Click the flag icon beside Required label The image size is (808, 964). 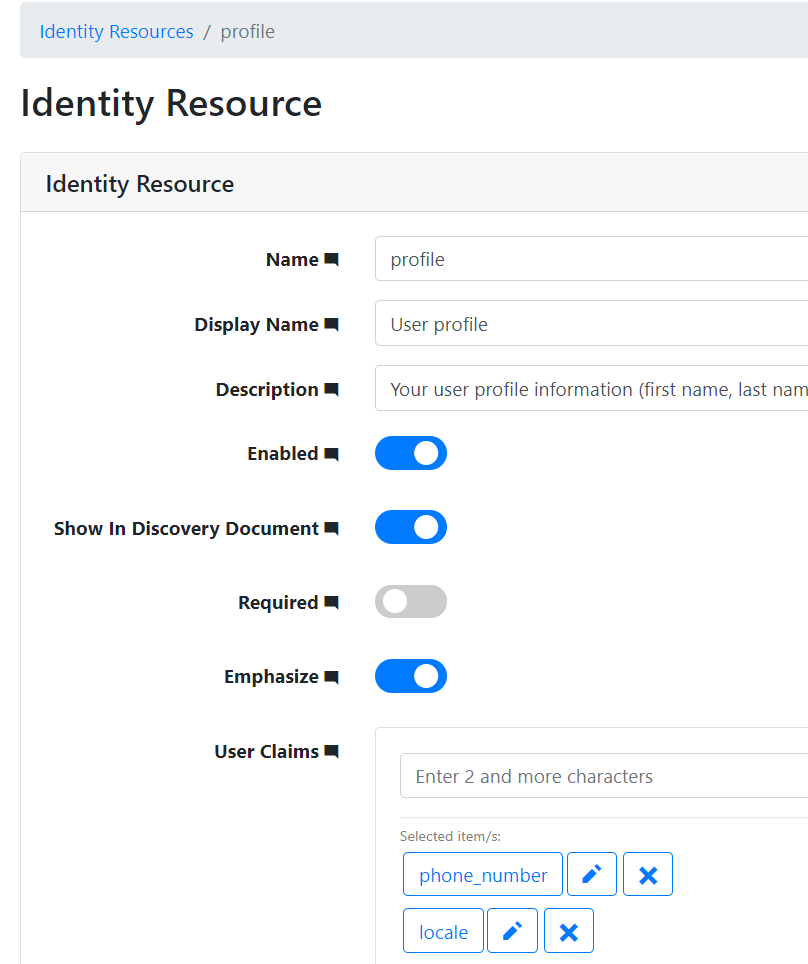pyautogui.click(x=331, y=601)
